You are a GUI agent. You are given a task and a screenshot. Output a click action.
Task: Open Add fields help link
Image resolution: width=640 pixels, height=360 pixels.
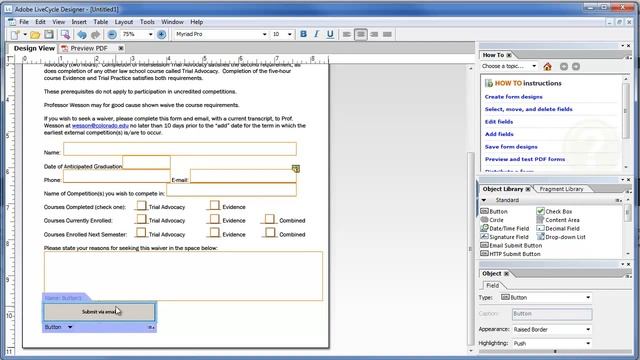tap(499, 134)
